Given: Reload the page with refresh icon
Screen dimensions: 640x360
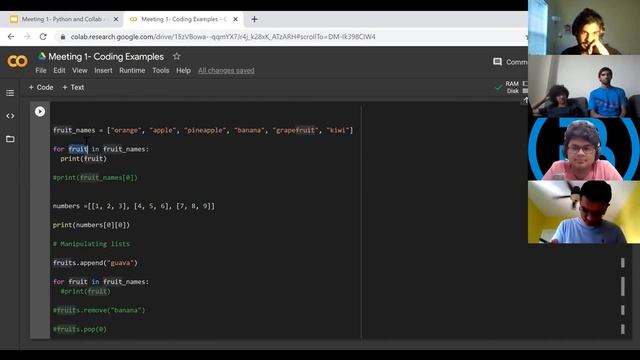Looking at the screenshot, I should click(x=43, y=37).
